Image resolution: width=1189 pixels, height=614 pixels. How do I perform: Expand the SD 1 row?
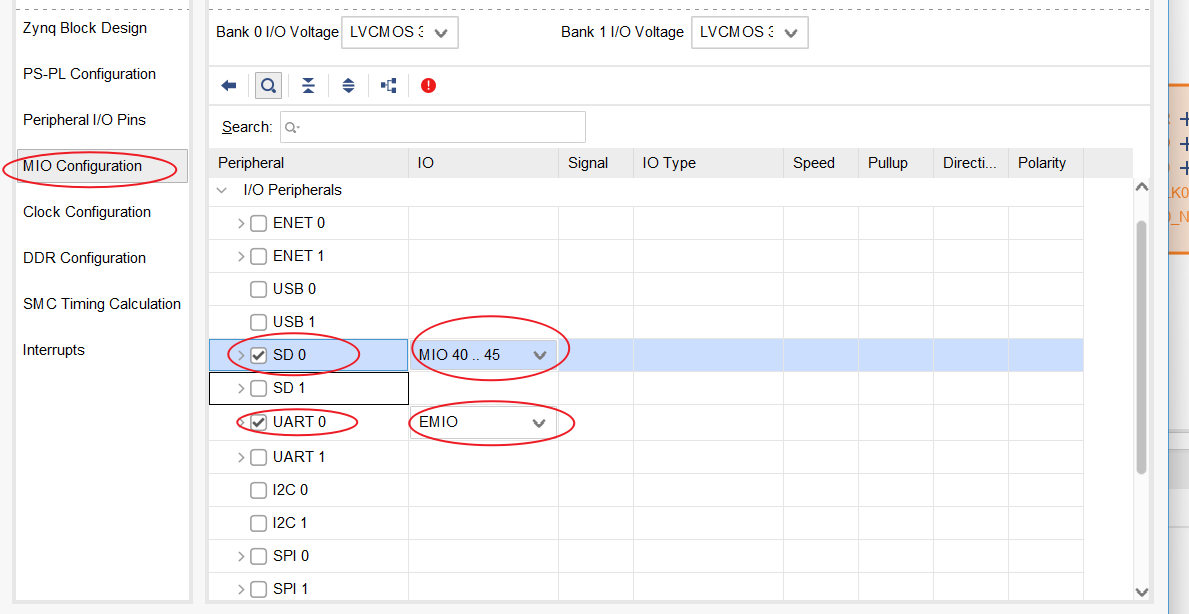tap(241, 389)
